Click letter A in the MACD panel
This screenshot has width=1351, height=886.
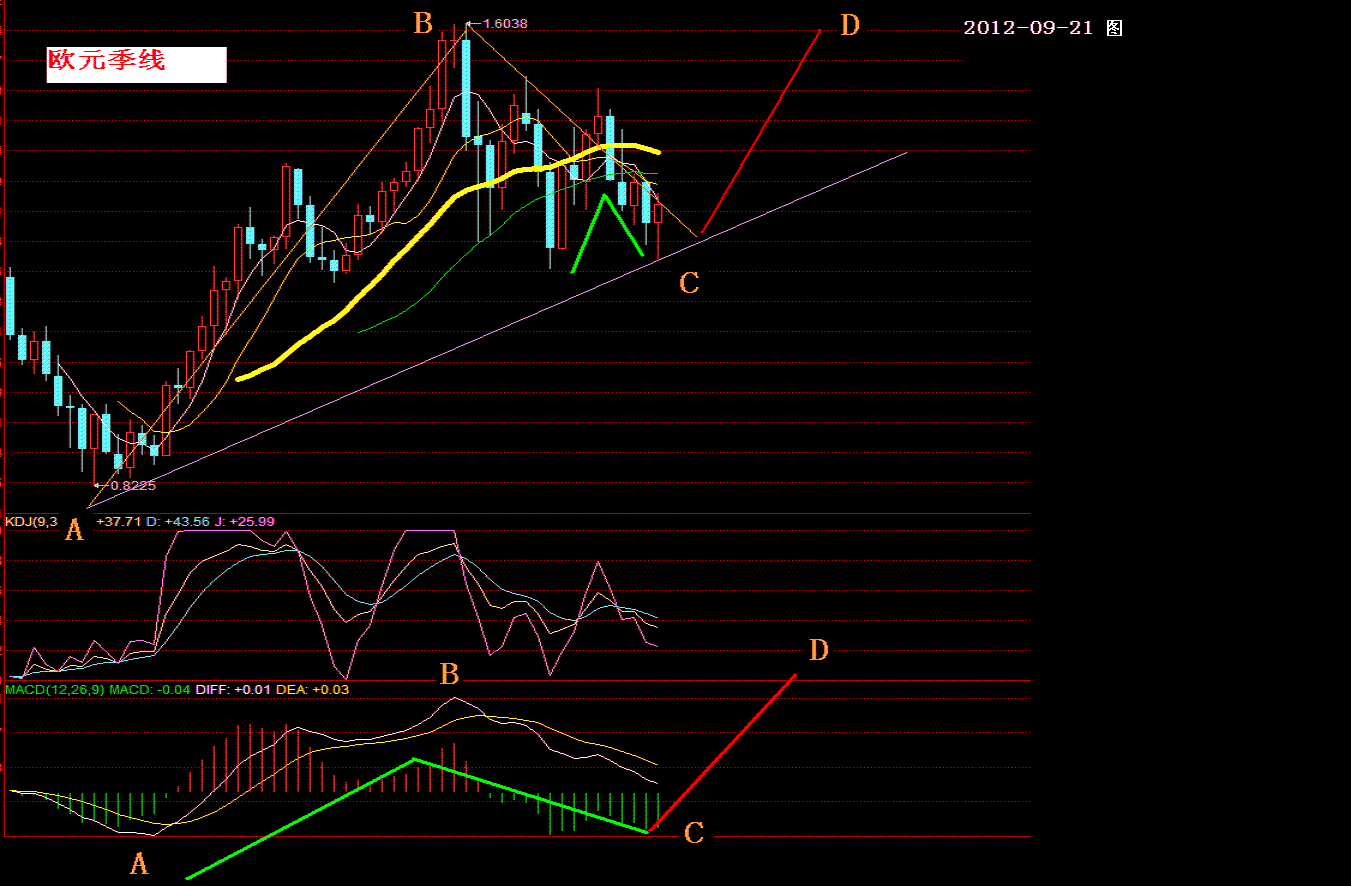point(139,863)
